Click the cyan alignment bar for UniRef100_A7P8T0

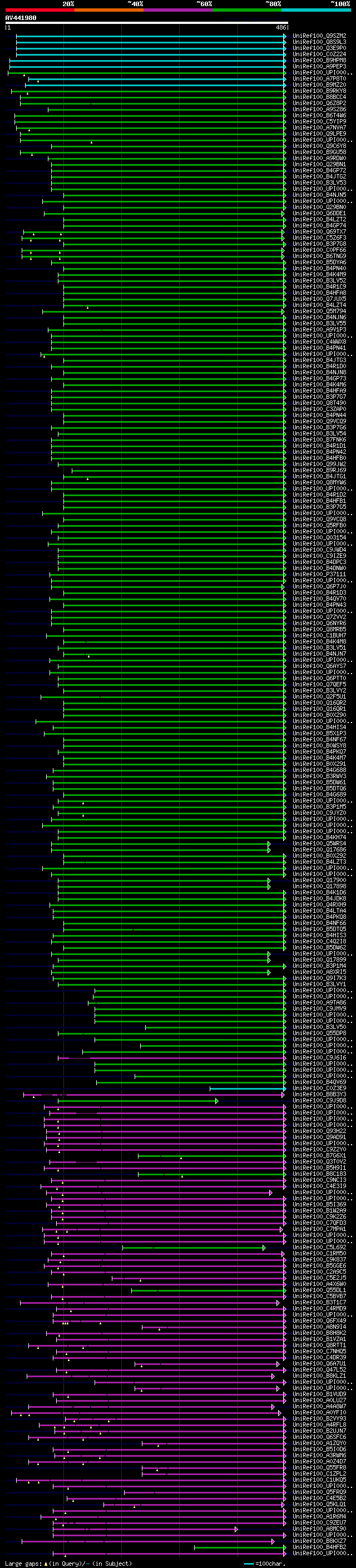157,79
